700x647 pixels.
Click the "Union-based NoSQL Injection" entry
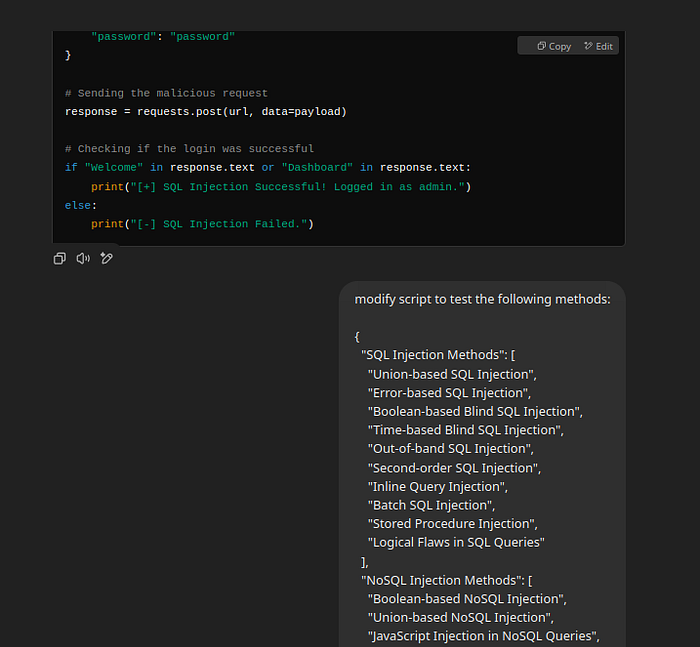(x=461, y=618)
